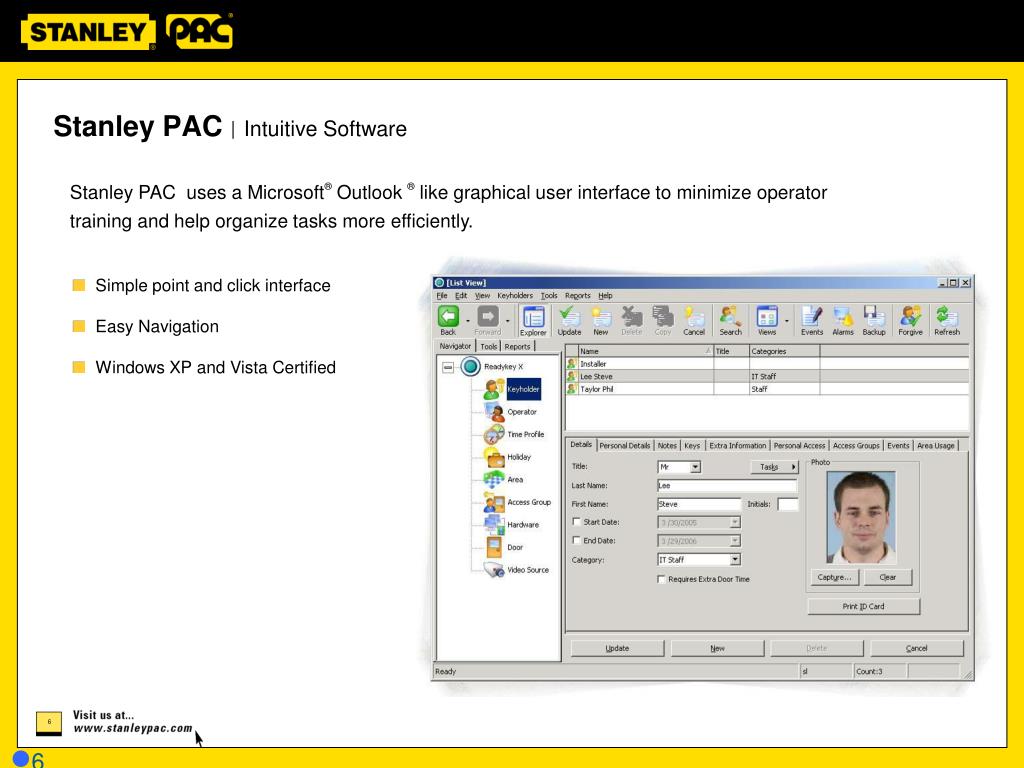
Task: Open Time Profile in the navigator tree
Action: (525, 434)
